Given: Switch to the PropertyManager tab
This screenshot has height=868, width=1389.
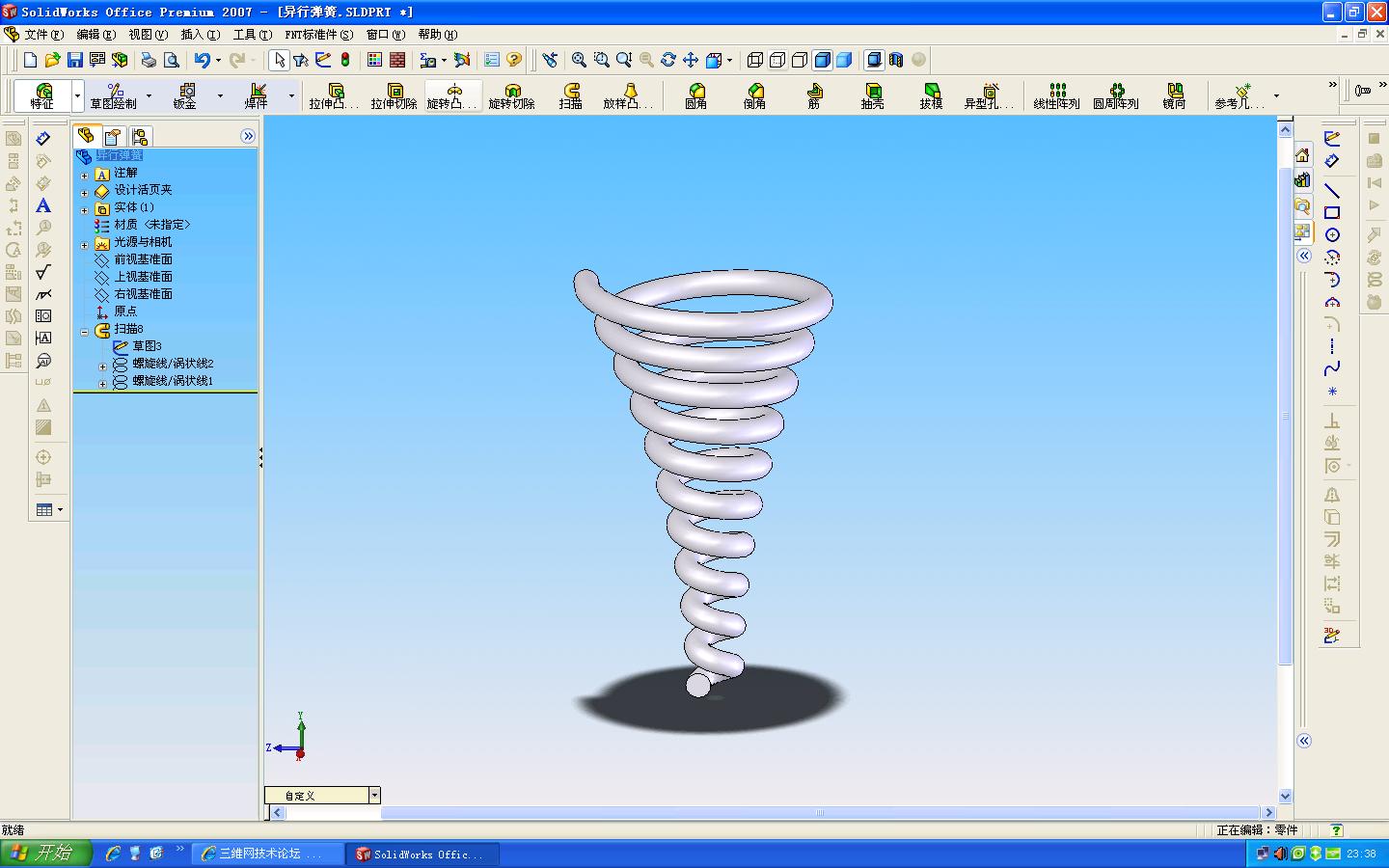Looking at the screenshot, I should [113, 136].
